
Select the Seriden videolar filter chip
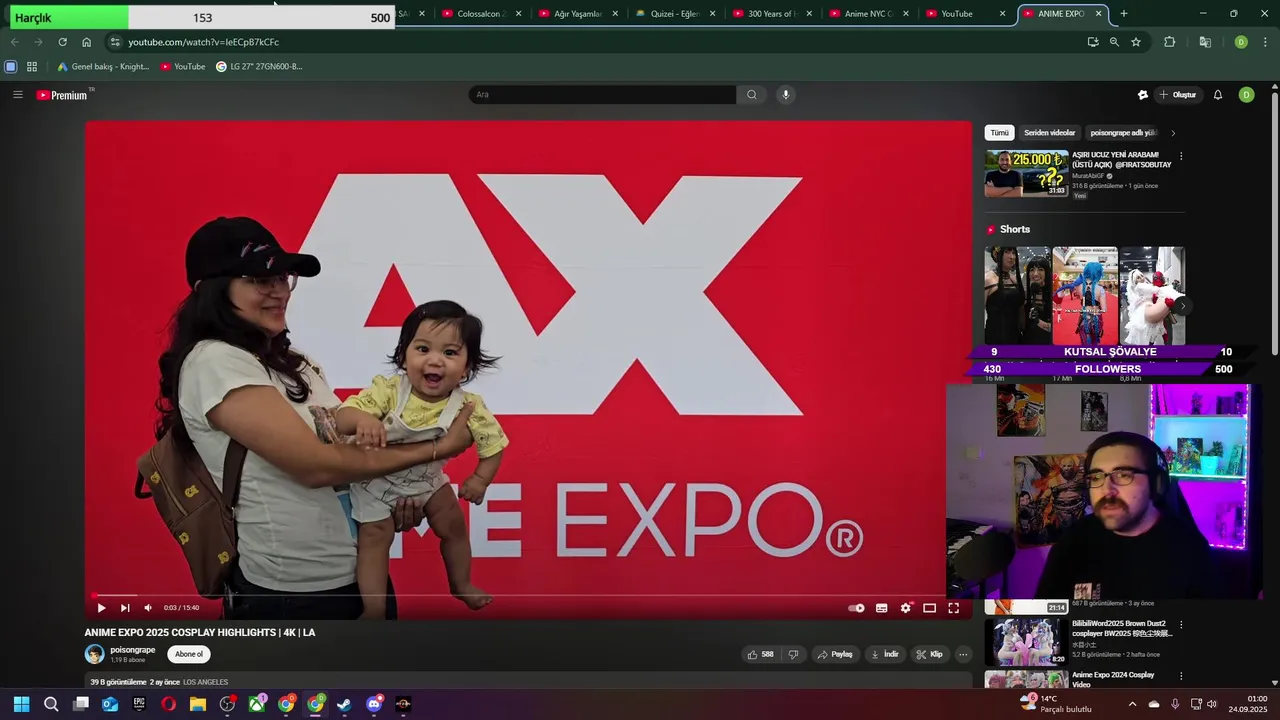coord(1049,133)
